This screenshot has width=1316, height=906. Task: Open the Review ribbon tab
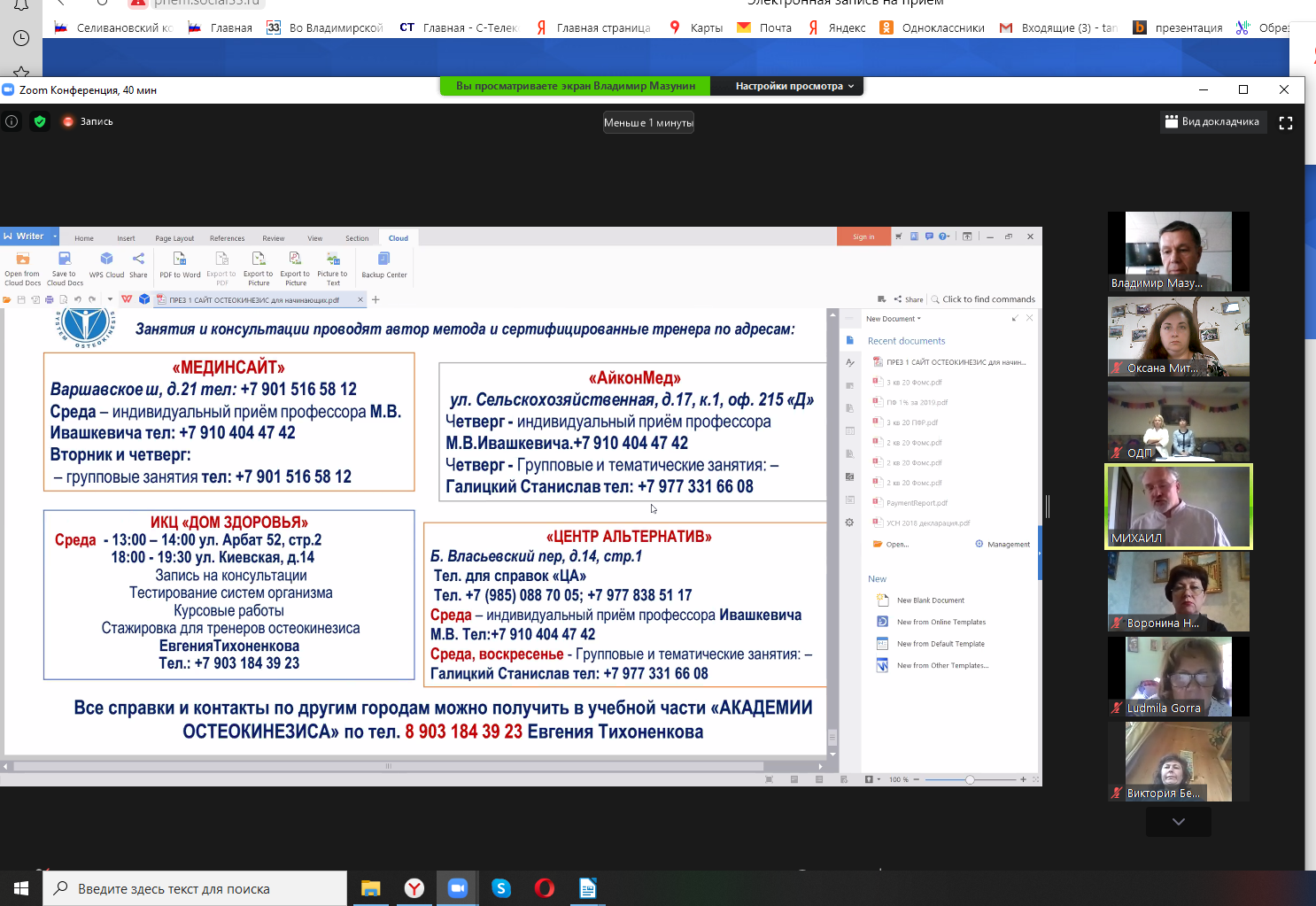click(274, 238)
